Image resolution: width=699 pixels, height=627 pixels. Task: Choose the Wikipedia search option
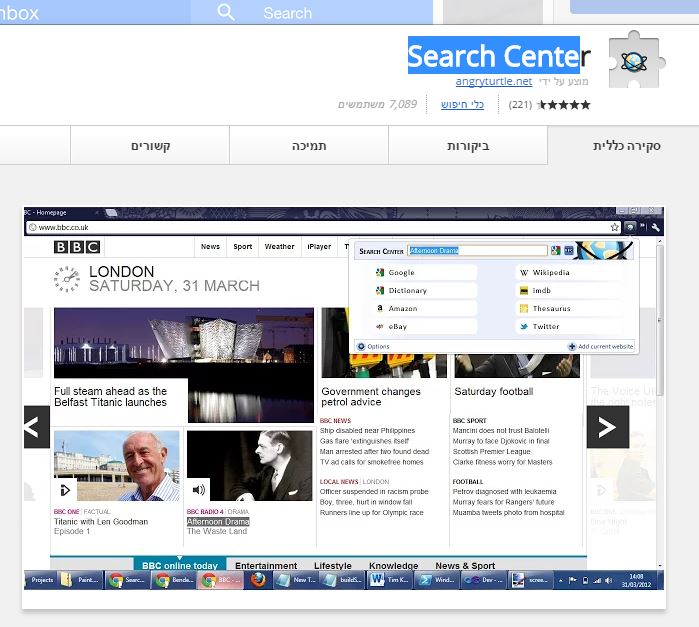pyautogui.click(x=569, y=272)
